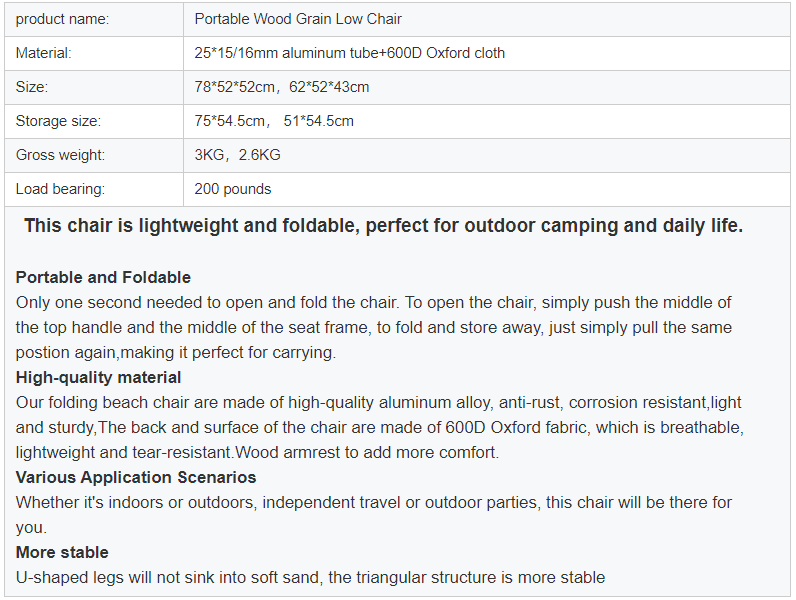Click the 'Portable and Foldable' heading
796x600 pixels.
tap(103, 278)
